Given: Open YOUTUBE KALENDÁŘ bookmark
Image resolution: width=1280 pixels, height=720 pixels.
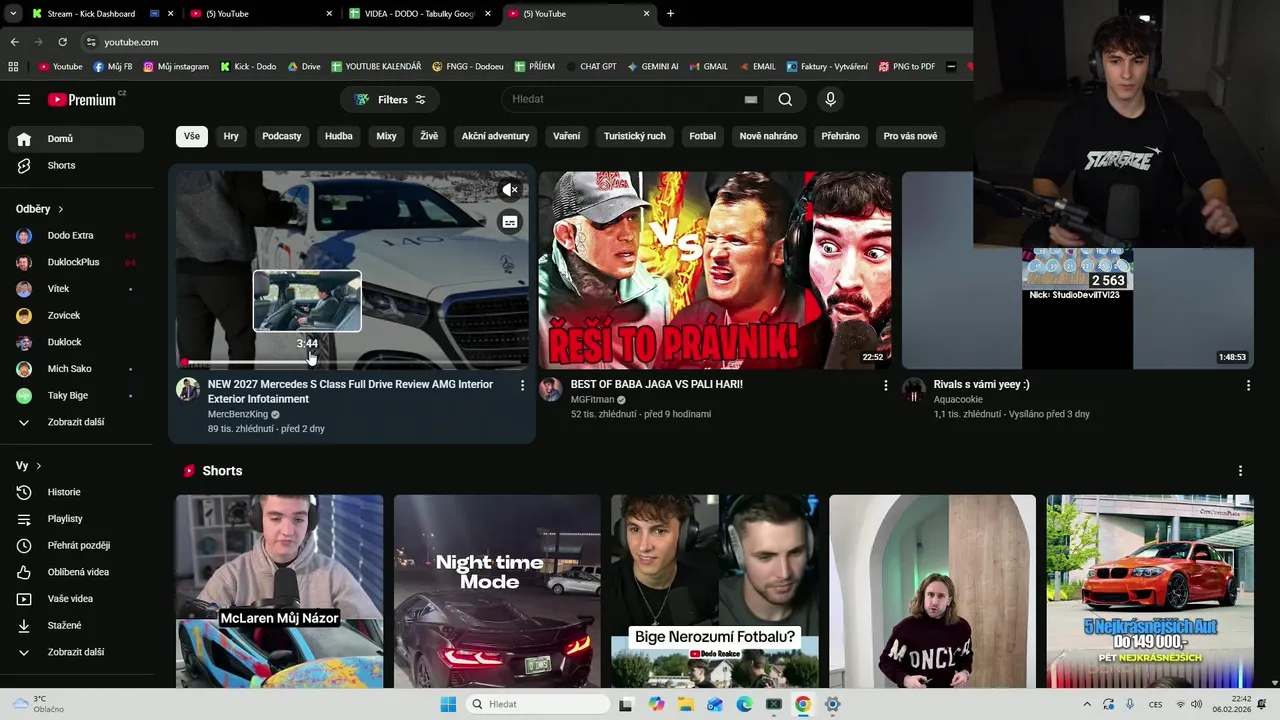Looking at the screenshot, I should (376, 67).
